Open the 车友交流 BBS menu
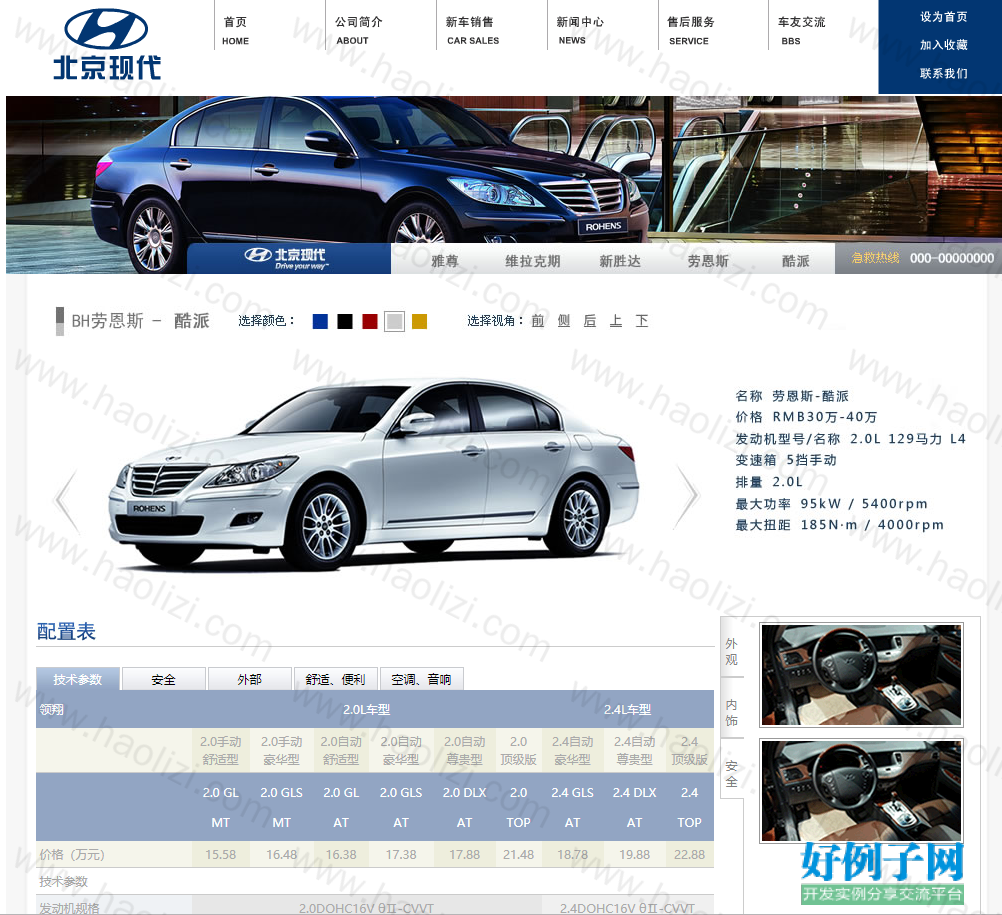Image resolution: width=1002 pixels, height=915 pixels. pyautogui.click(x=801, y=31)
